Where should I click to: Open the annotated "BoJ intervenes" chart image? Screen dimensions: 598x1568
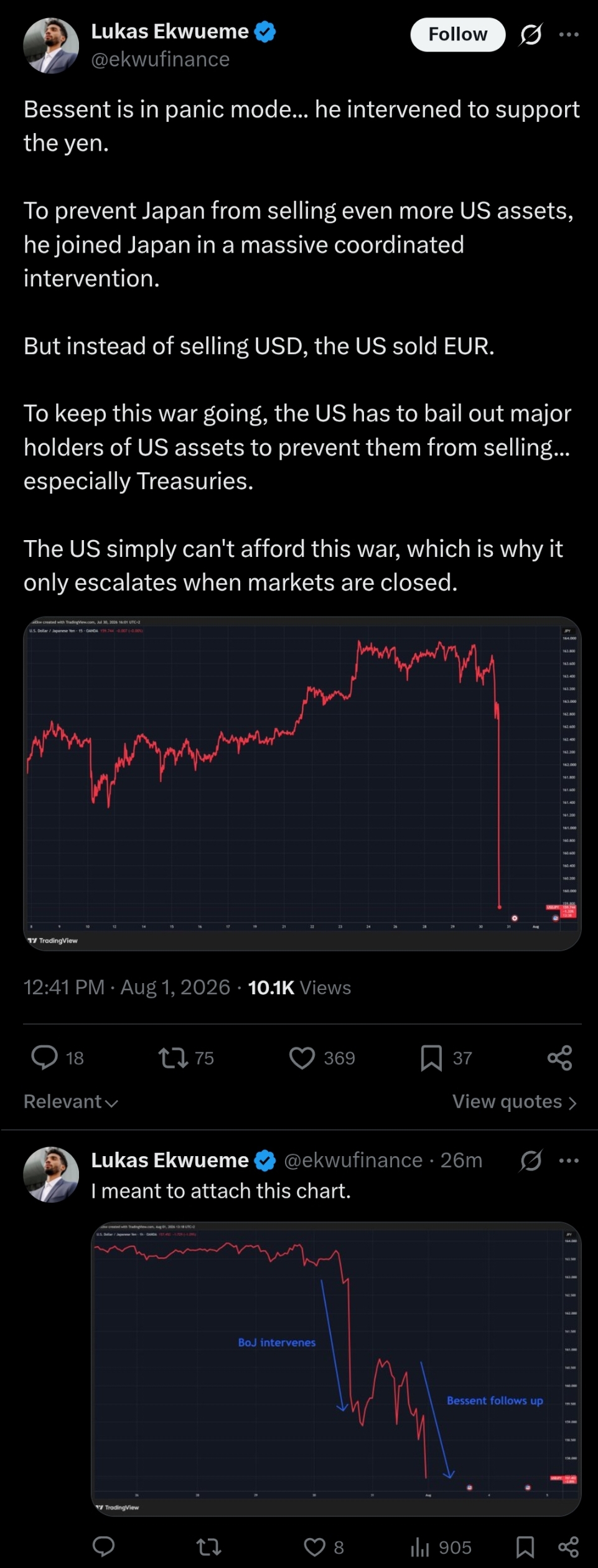point(336,1369)
